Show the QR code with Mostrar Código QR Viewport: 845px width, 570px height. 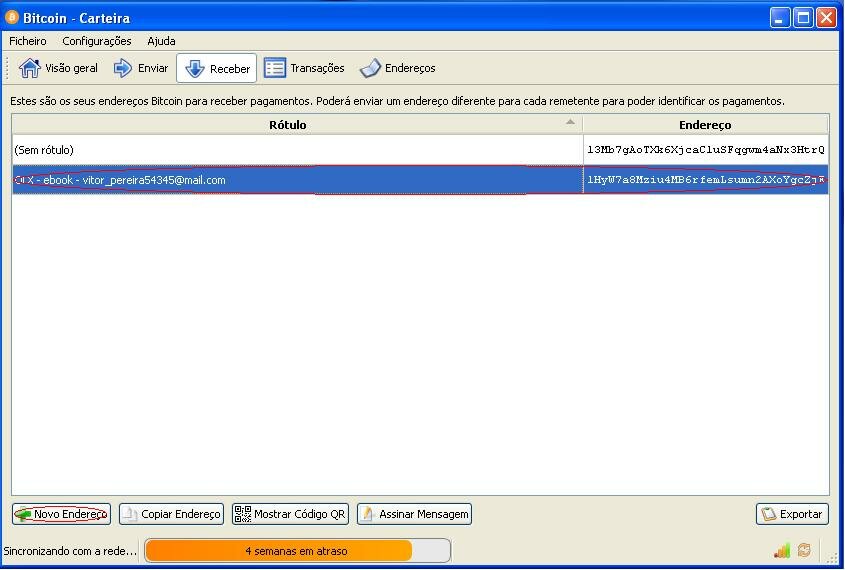[x=290, y=514]
